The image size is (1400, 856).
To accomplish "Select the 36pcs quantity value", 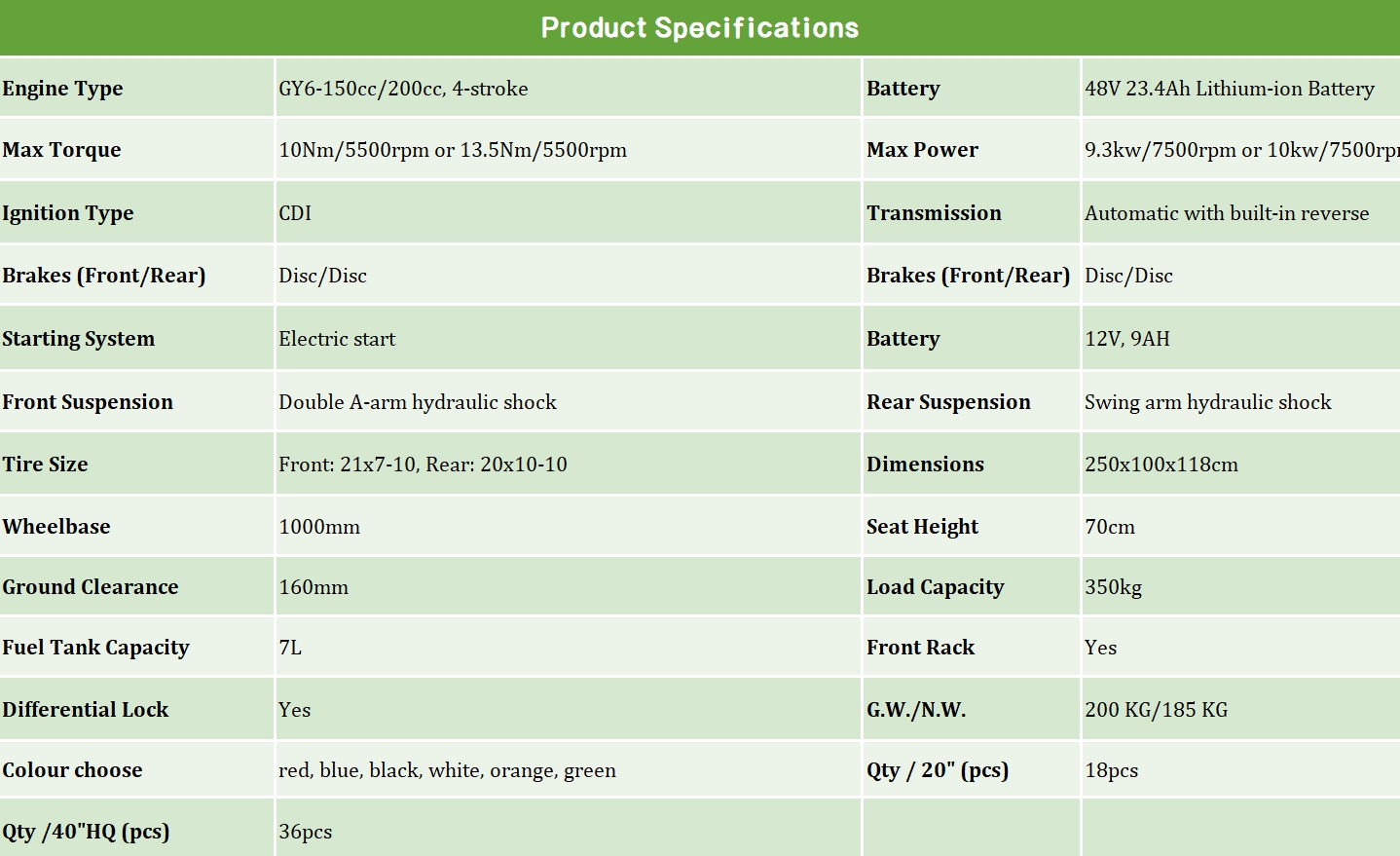I will coord(305,832).
